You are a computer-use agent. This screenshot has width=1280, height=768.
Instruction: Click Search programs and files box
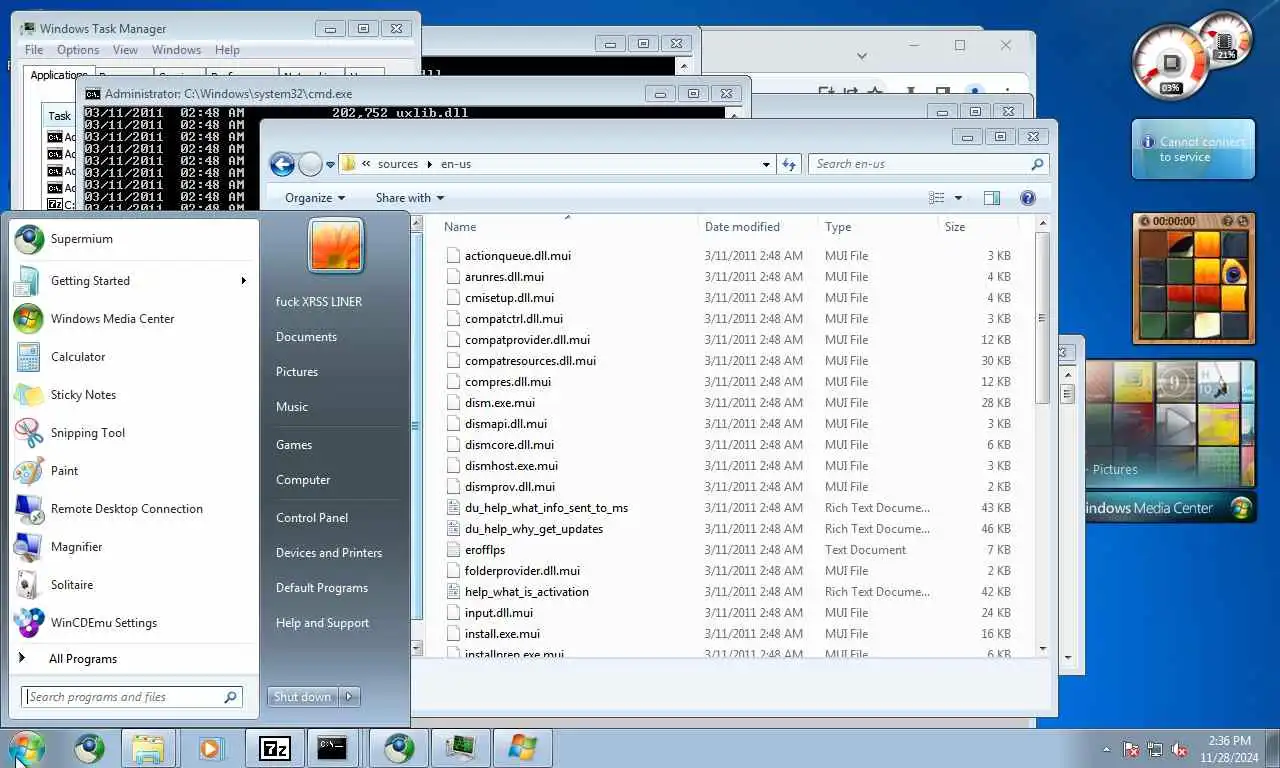tap(132, 697)
